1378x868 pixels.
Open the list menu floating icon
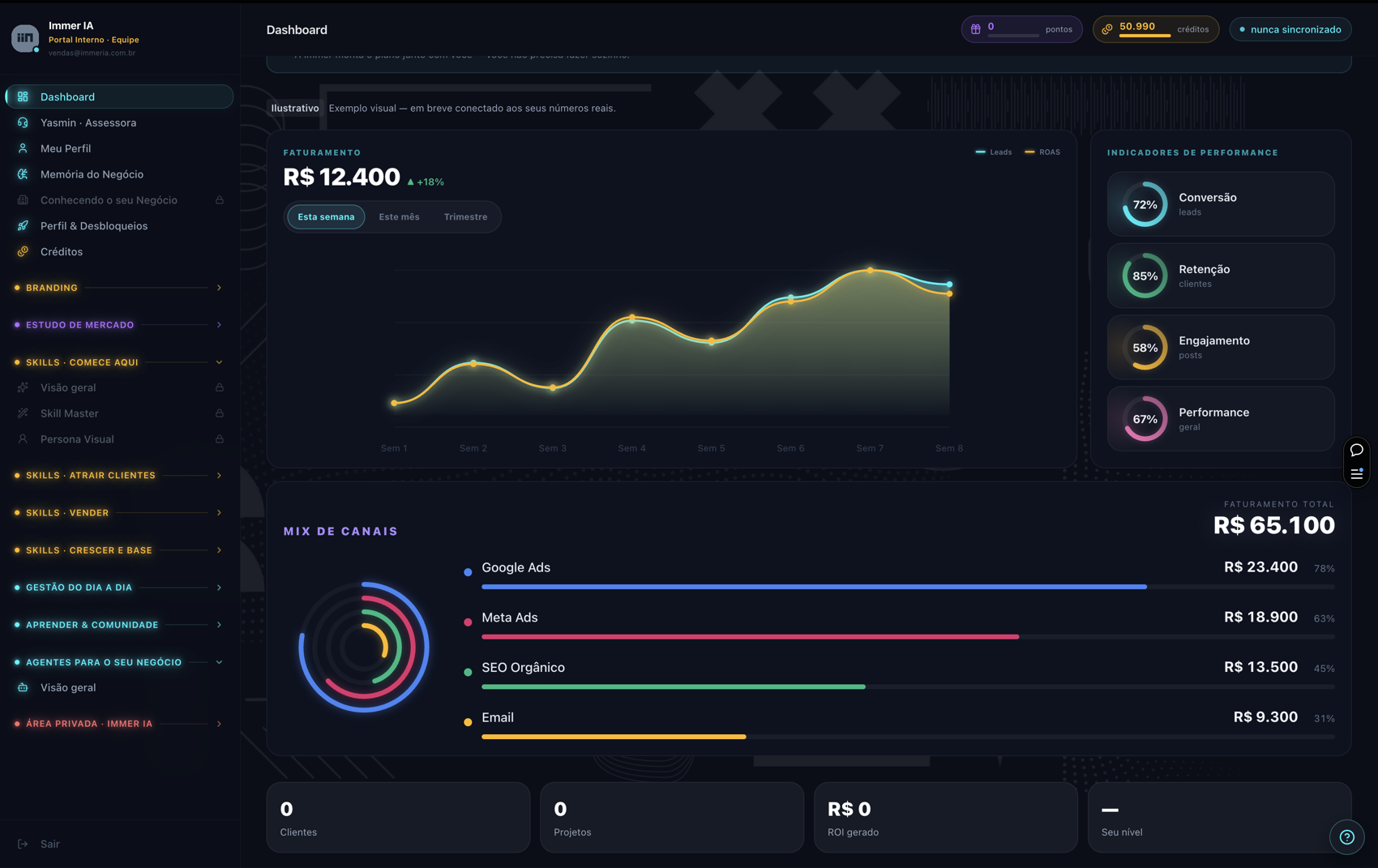click(x=1357, y=473)
